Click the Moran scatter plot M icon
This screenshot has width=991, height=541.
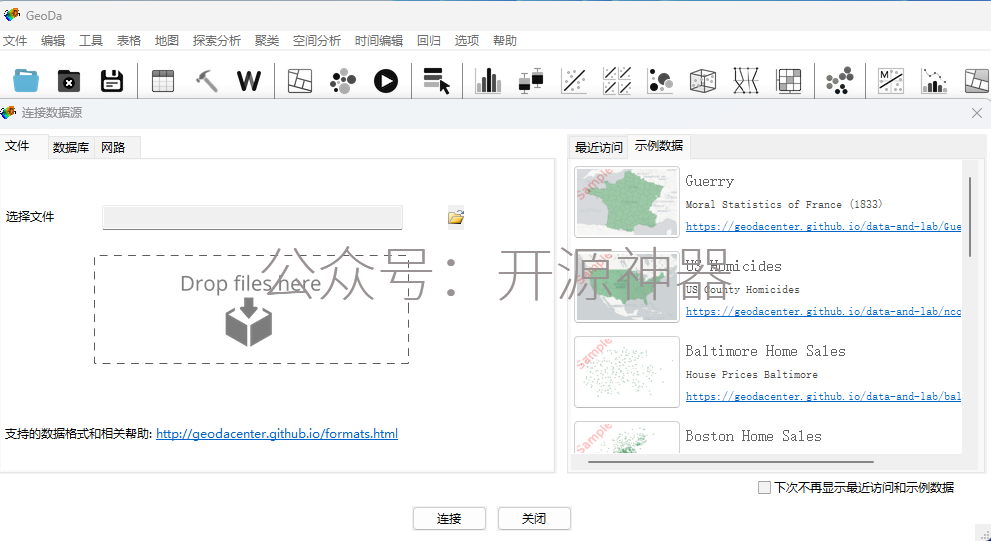891,81
